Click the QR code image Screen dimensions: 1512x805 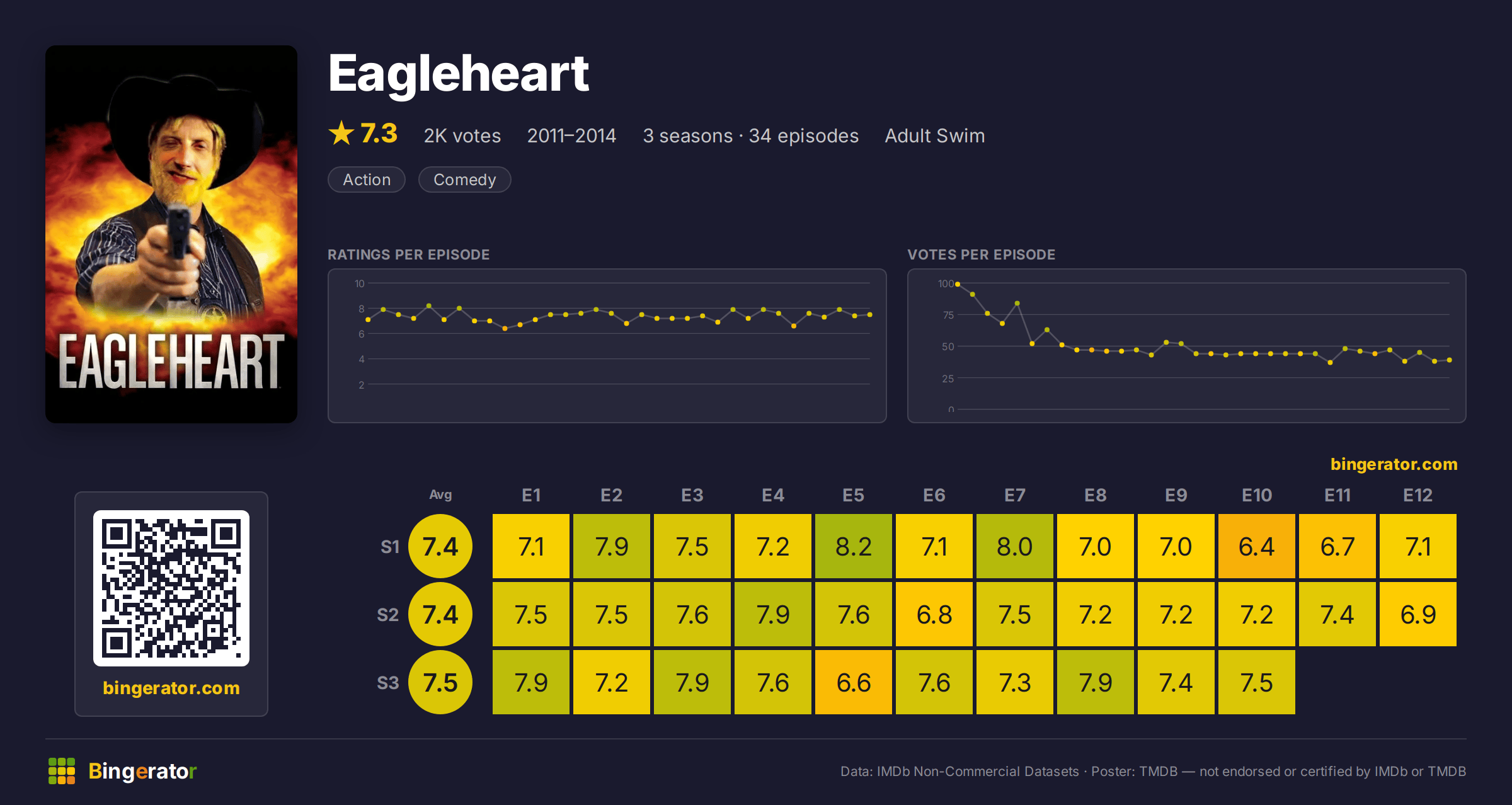point(171,588)
